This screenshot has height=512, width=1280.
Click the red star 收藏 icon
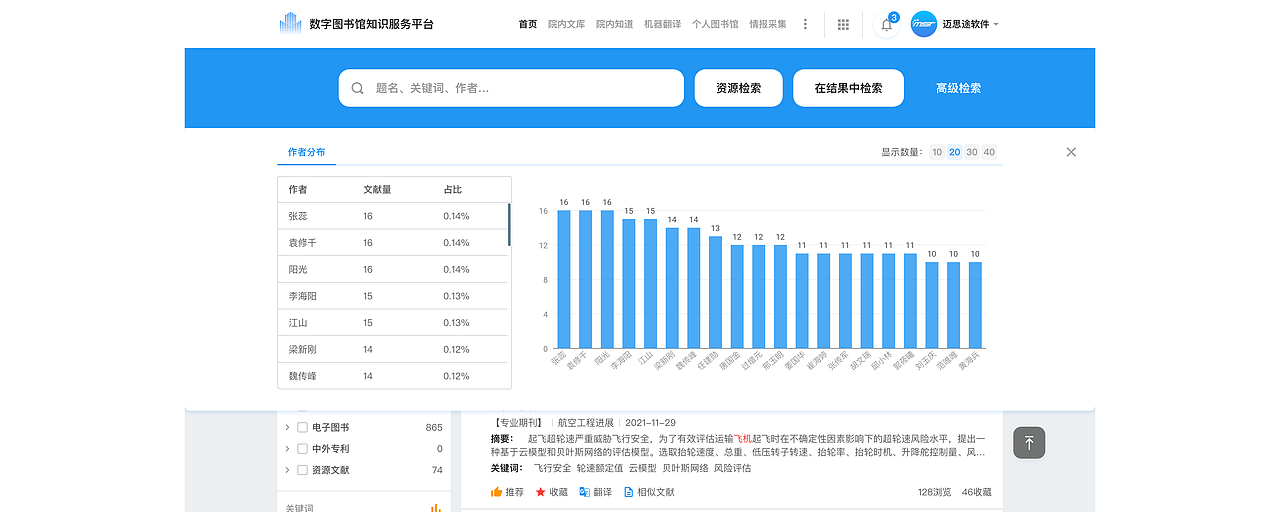[x=541, y=492]
